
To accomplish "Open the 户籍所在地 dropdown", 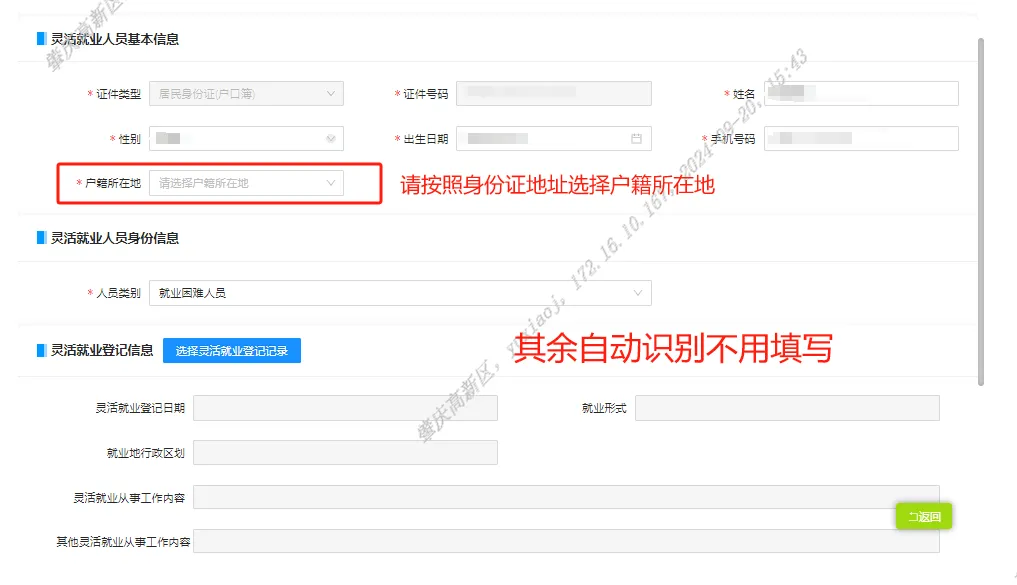I will tap(246, 183).
